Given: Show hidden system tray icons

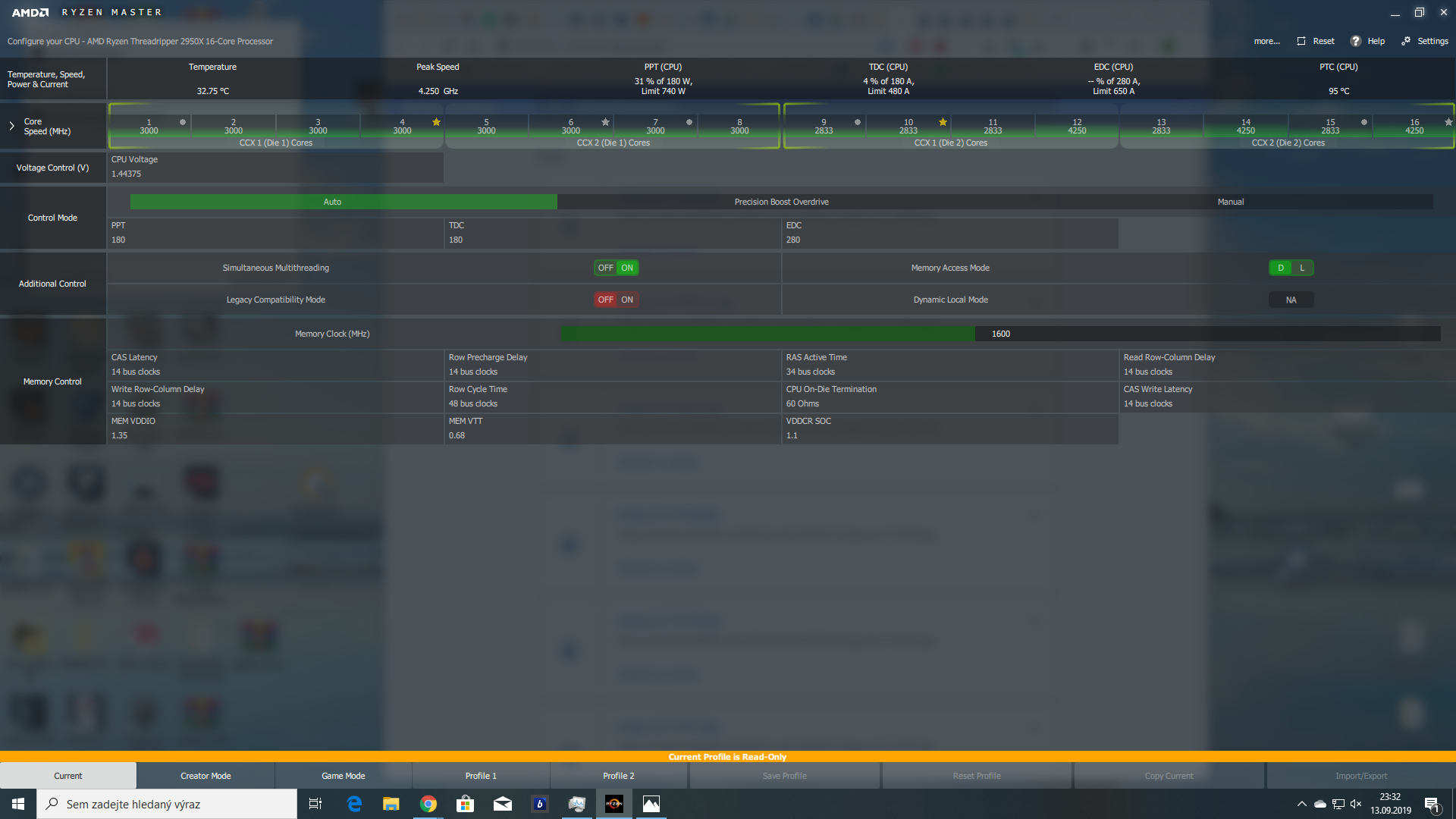Looking at the screenshot, I should pyautogui.click(x=1301, y=804).
